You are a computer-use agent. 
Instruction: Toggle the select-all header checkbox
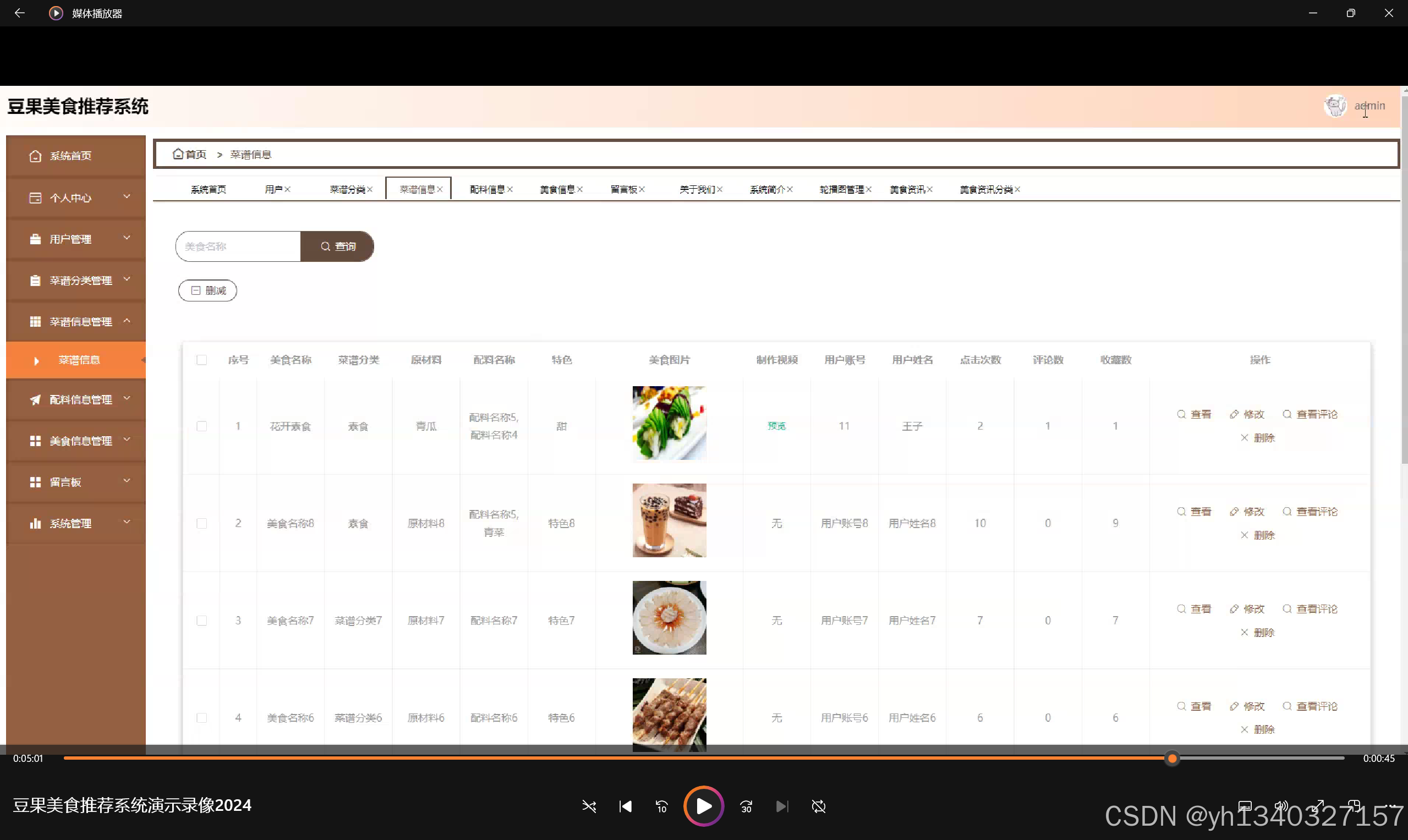pyautogui.click(x=201, y=360)
